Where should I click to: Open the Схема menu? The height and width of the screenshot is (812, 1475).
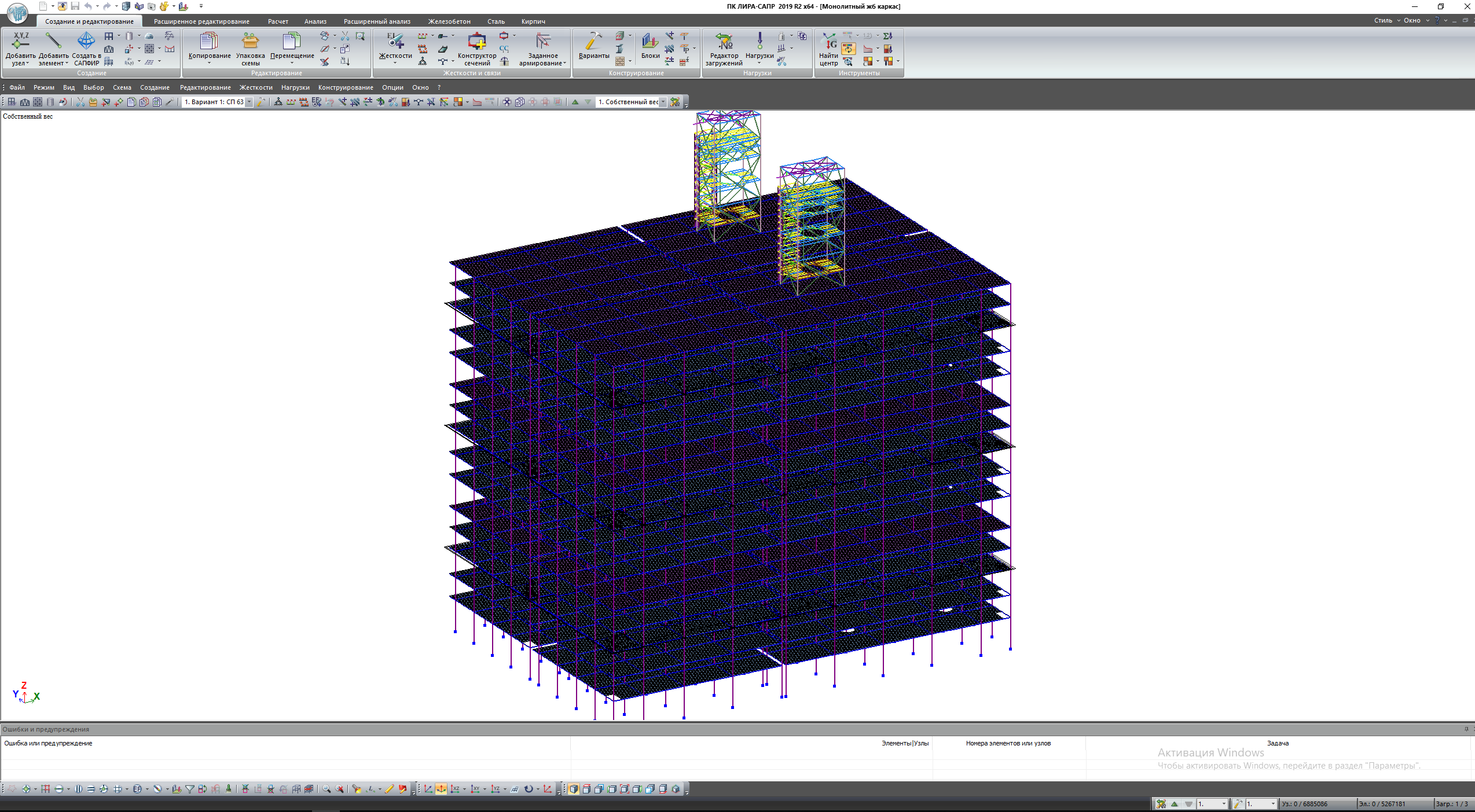pos(122,87)
